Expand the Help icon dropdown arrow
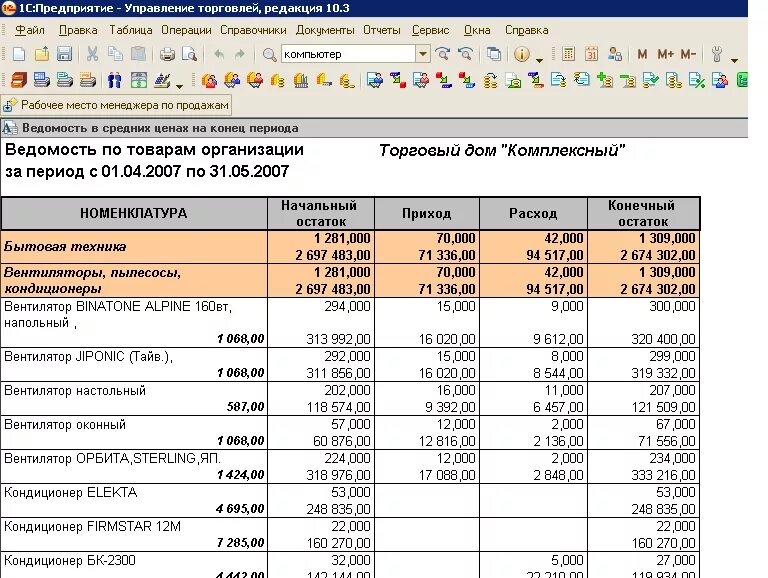768x578 pixels. point(539,60)
